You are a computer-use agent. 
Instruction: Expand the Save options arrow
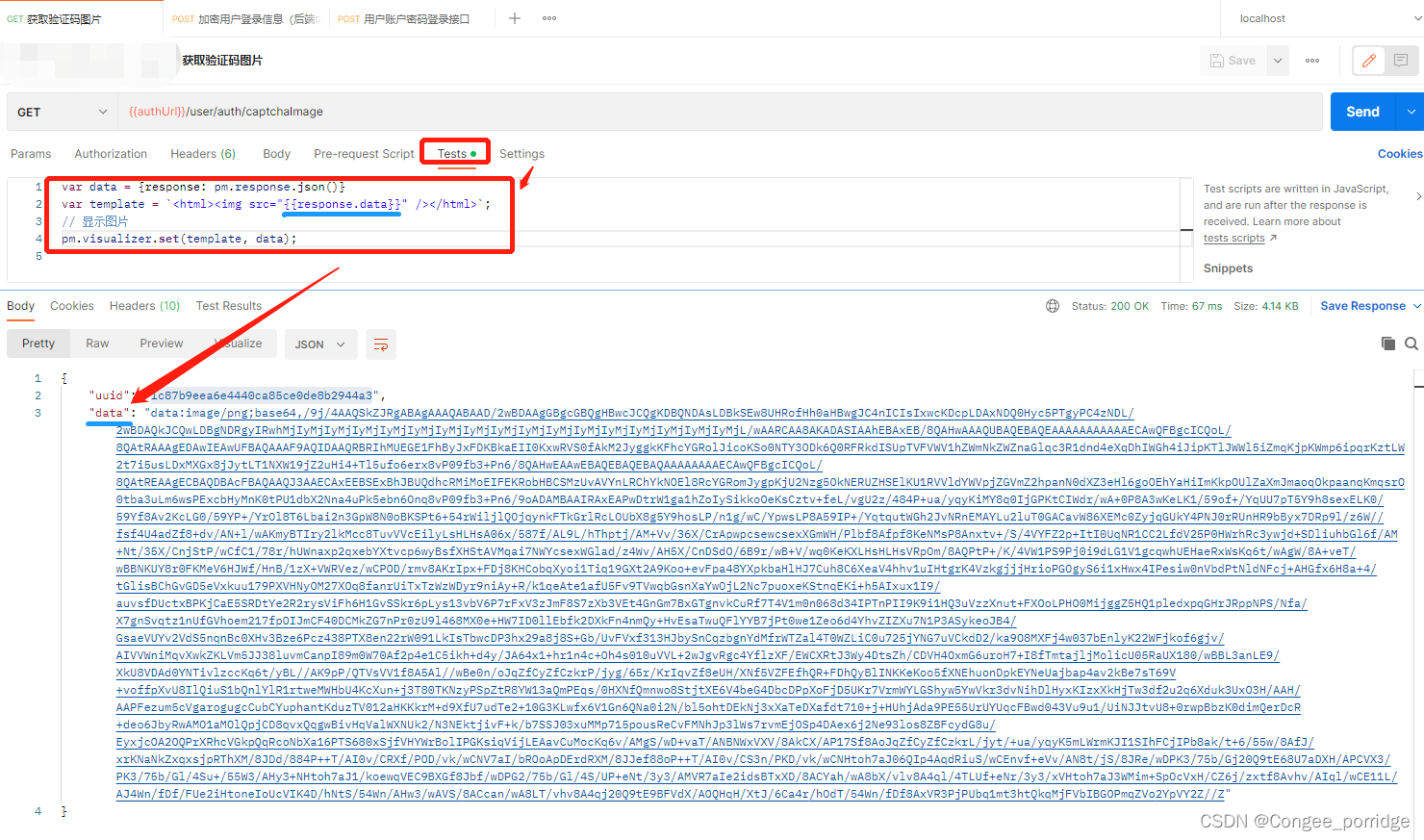(1278, 61)
